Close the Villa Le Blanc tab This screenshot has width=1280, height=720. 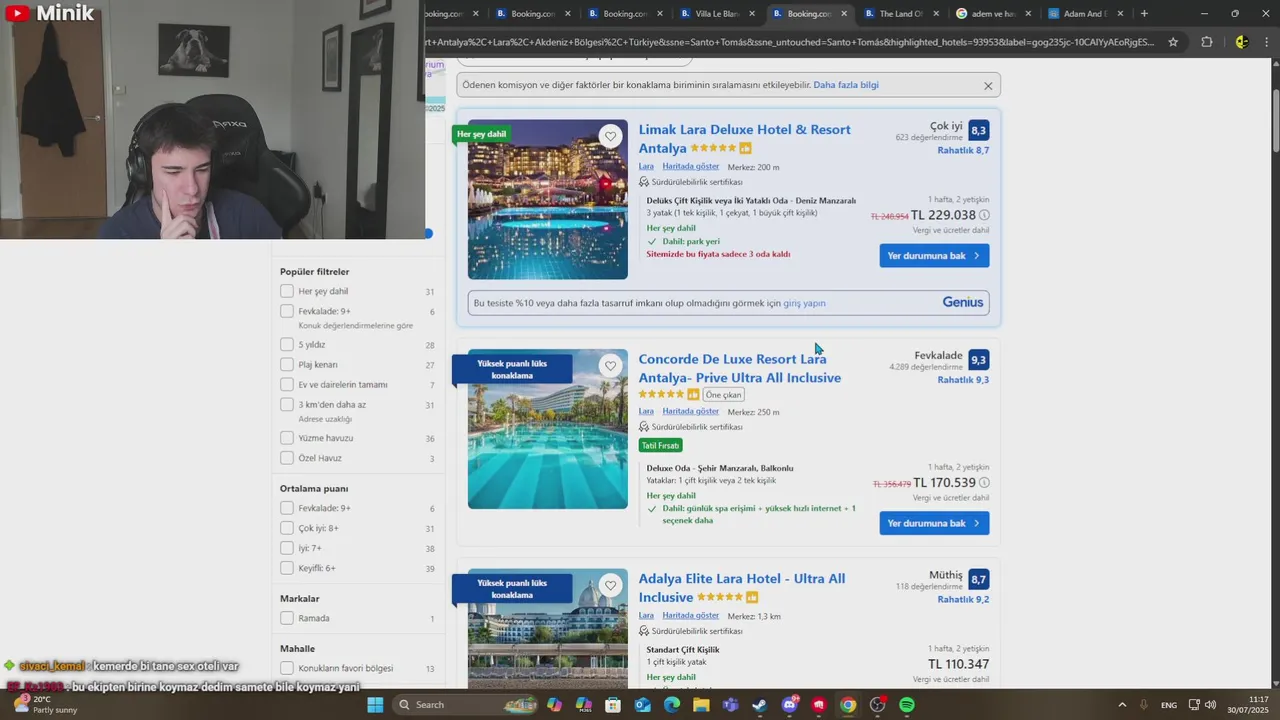[x=752, y=14]
